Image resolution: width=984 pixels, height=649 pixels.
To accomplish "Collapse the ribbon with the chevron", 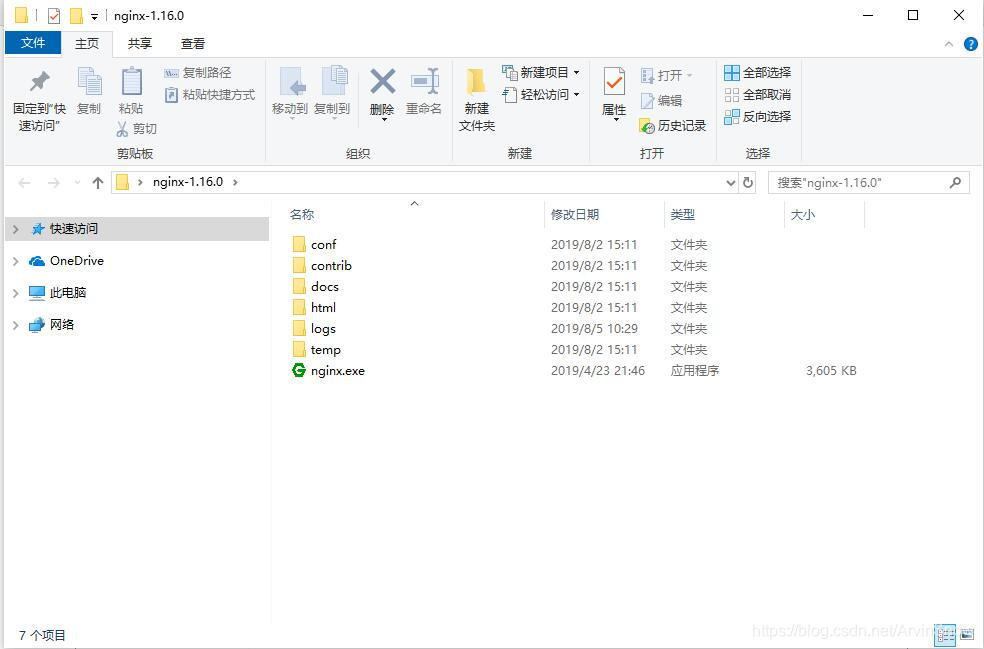I will (949, 44).
